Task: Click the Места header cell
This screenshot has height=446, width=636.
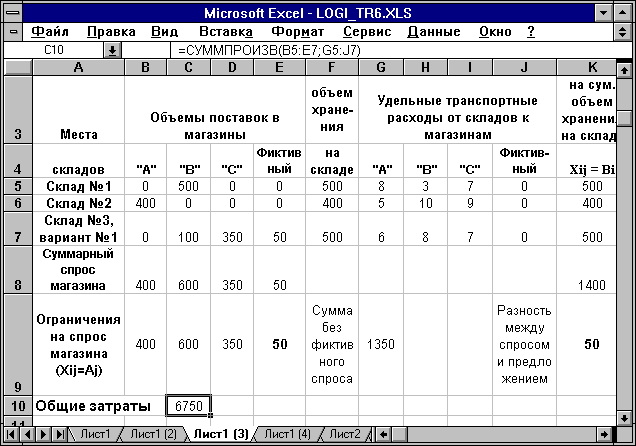Action: point(79,109)
